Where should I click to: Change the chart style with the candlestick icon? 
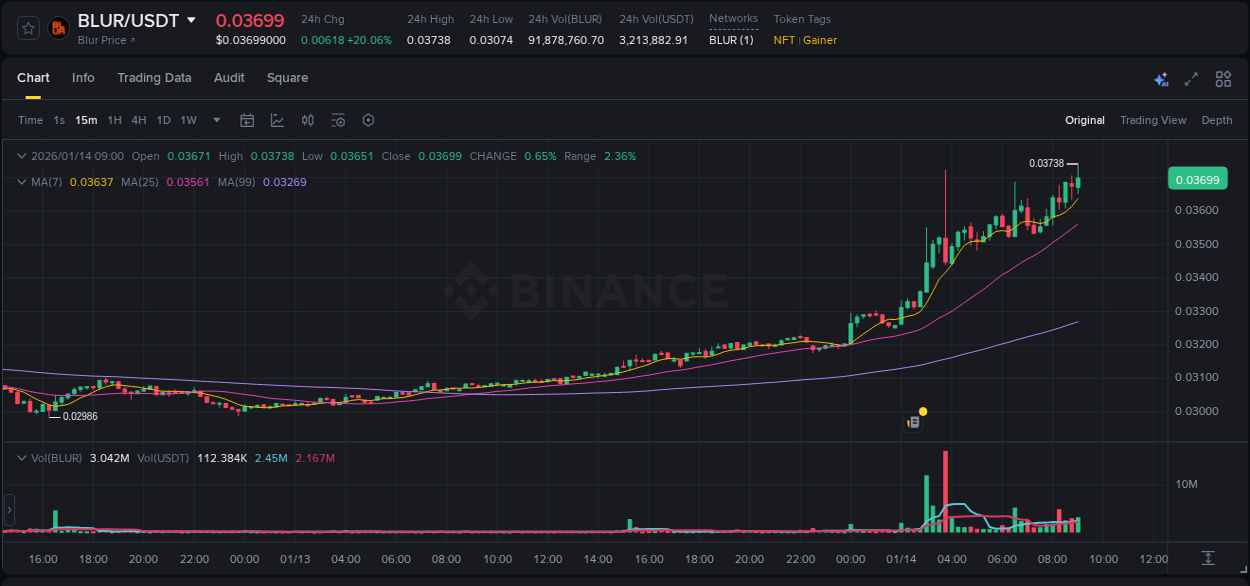[307, 120]
